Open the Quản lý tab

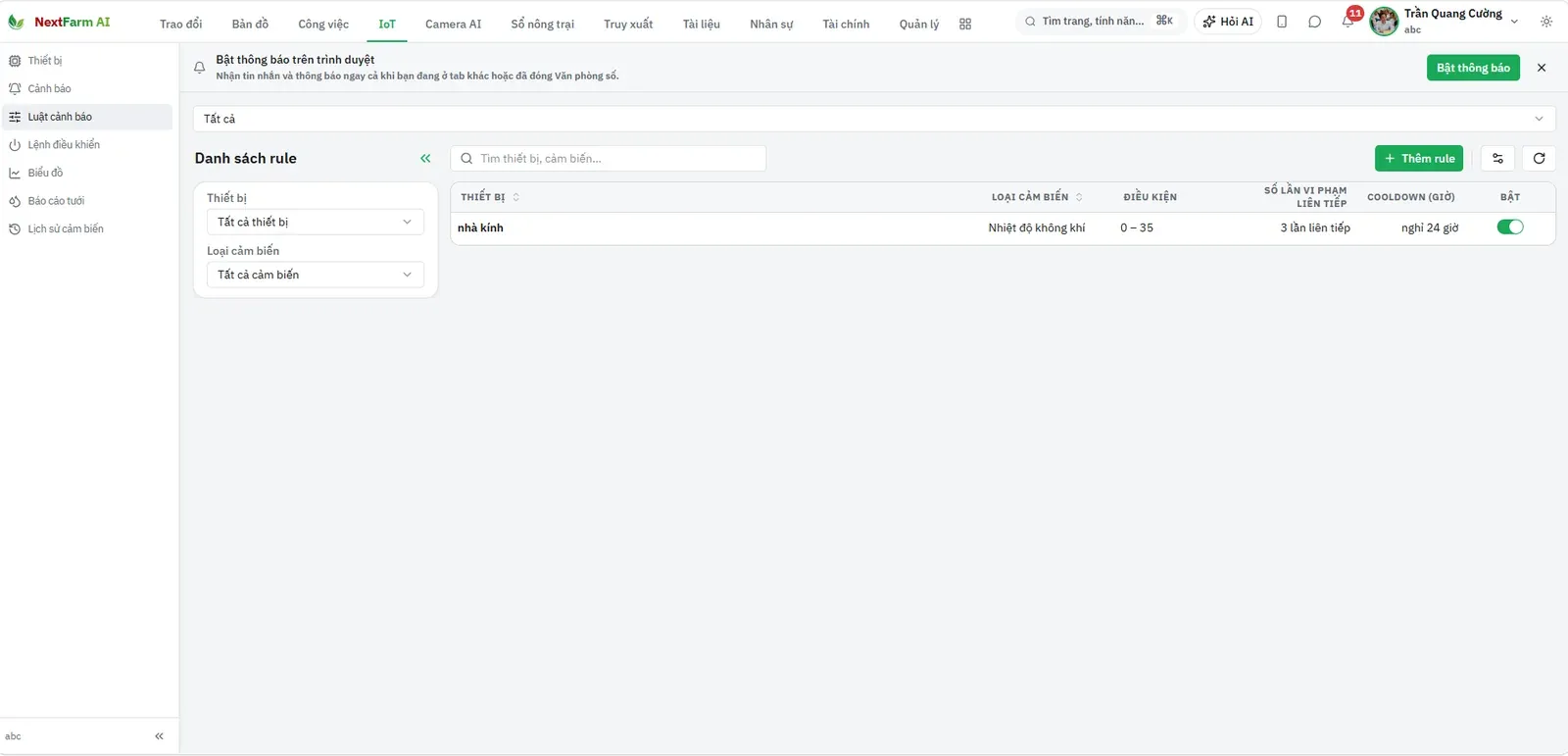(918, 24)
